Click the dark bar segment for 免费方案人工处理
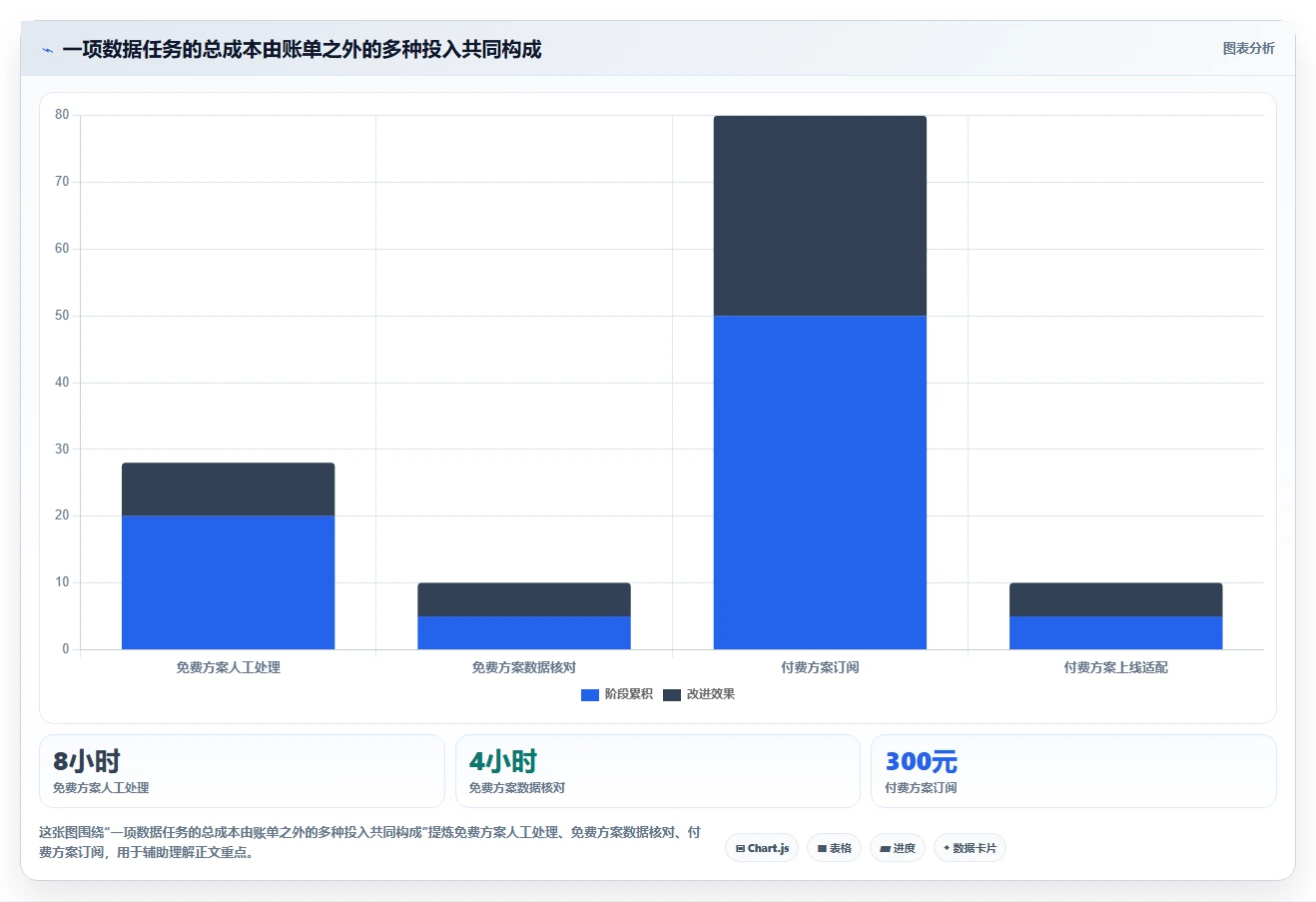 [228, 489]
